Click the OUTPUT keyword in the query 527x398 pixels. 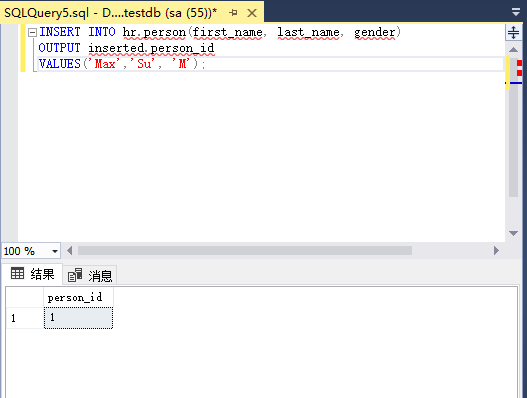[x=59, y=48]
